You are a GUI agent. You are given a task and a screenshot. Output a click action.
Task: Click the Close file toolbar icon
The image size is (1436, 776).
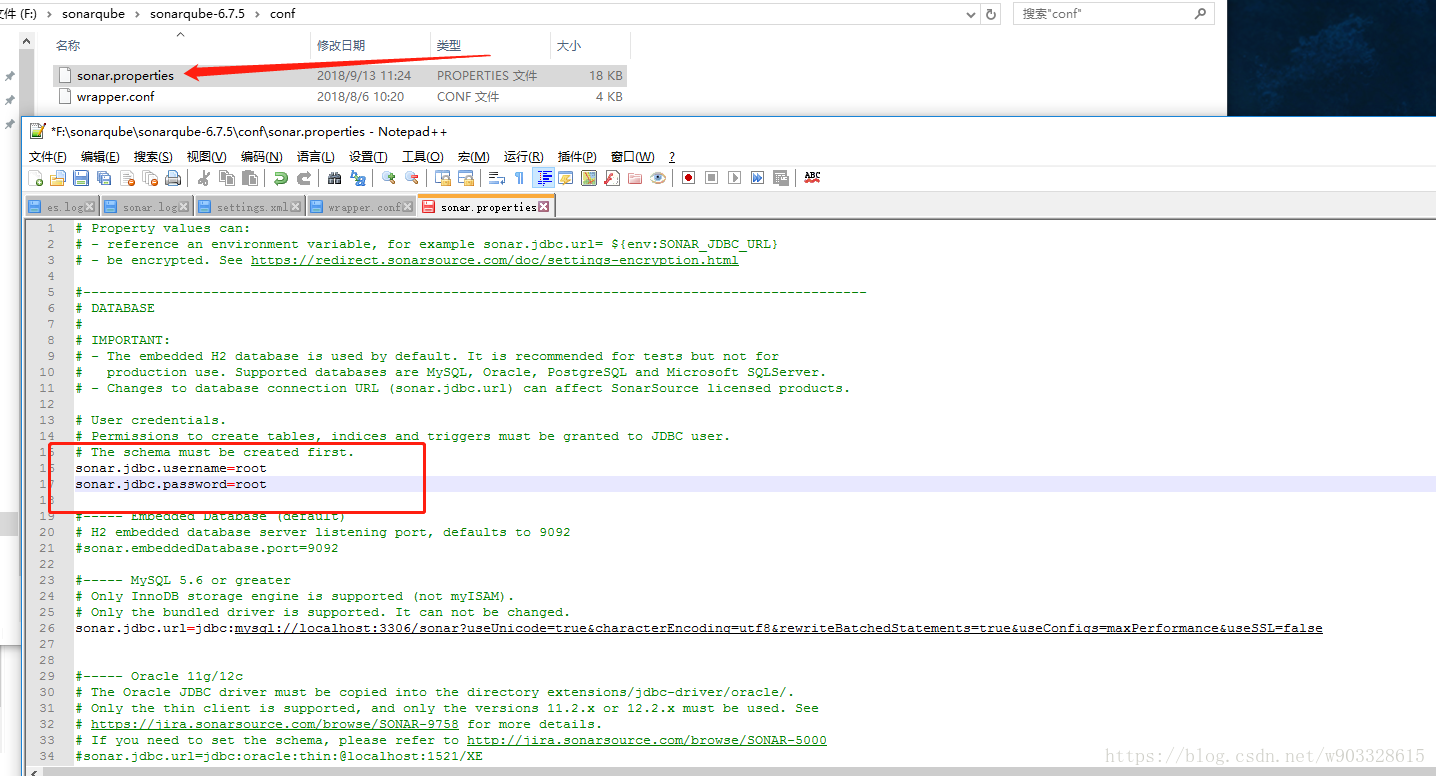[x=127, y=178]
